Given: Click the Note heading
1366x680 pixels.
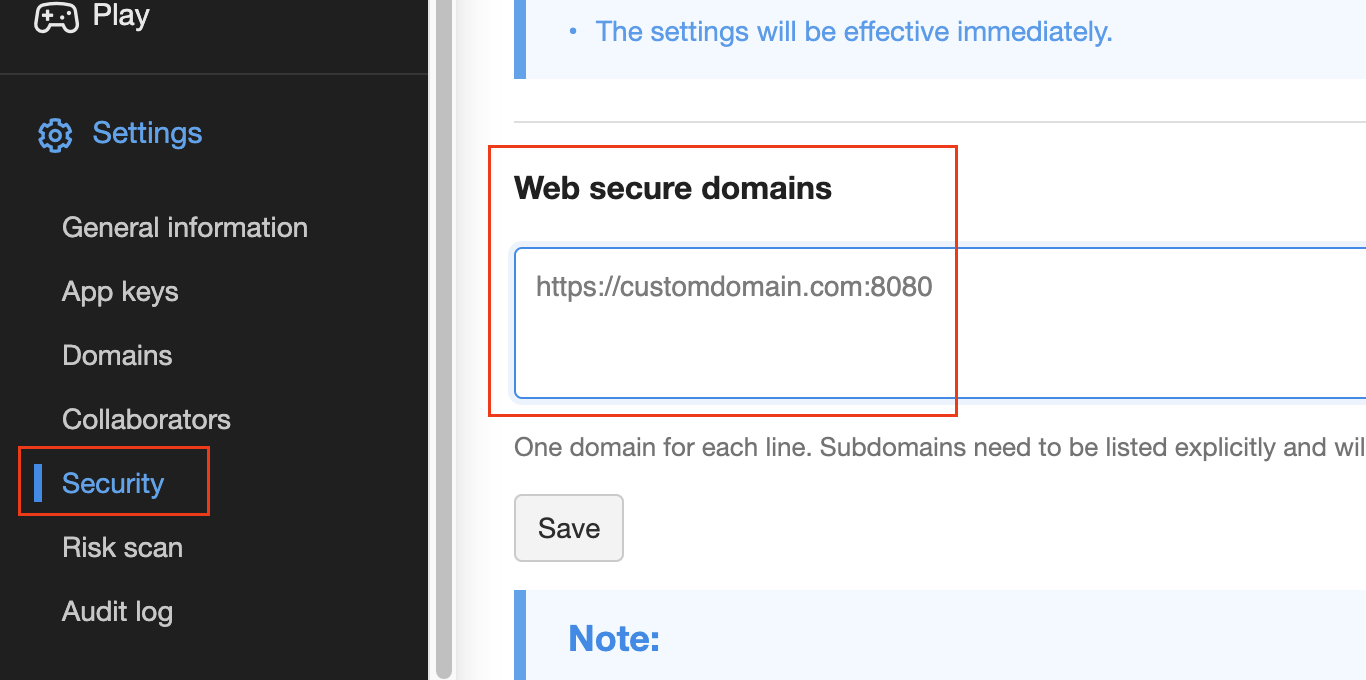Looking at the screenshot, I should 614,638.
